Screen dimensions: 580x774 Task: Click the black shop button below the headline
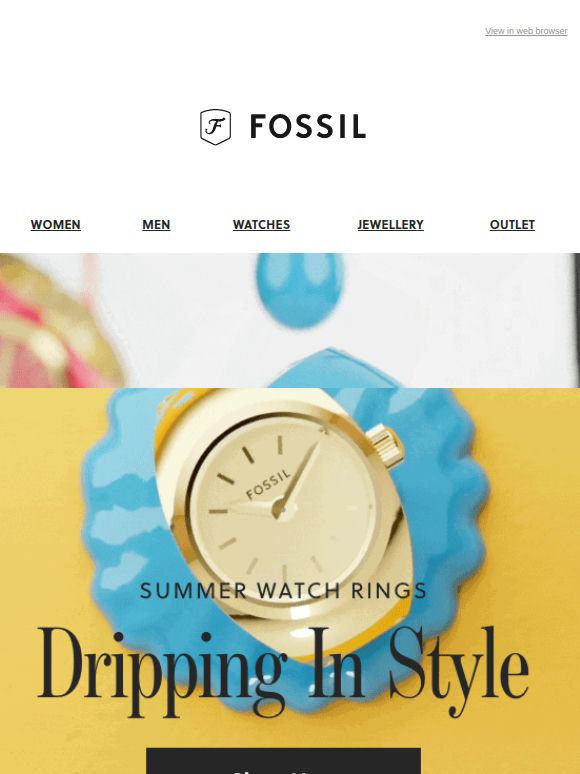283,761
